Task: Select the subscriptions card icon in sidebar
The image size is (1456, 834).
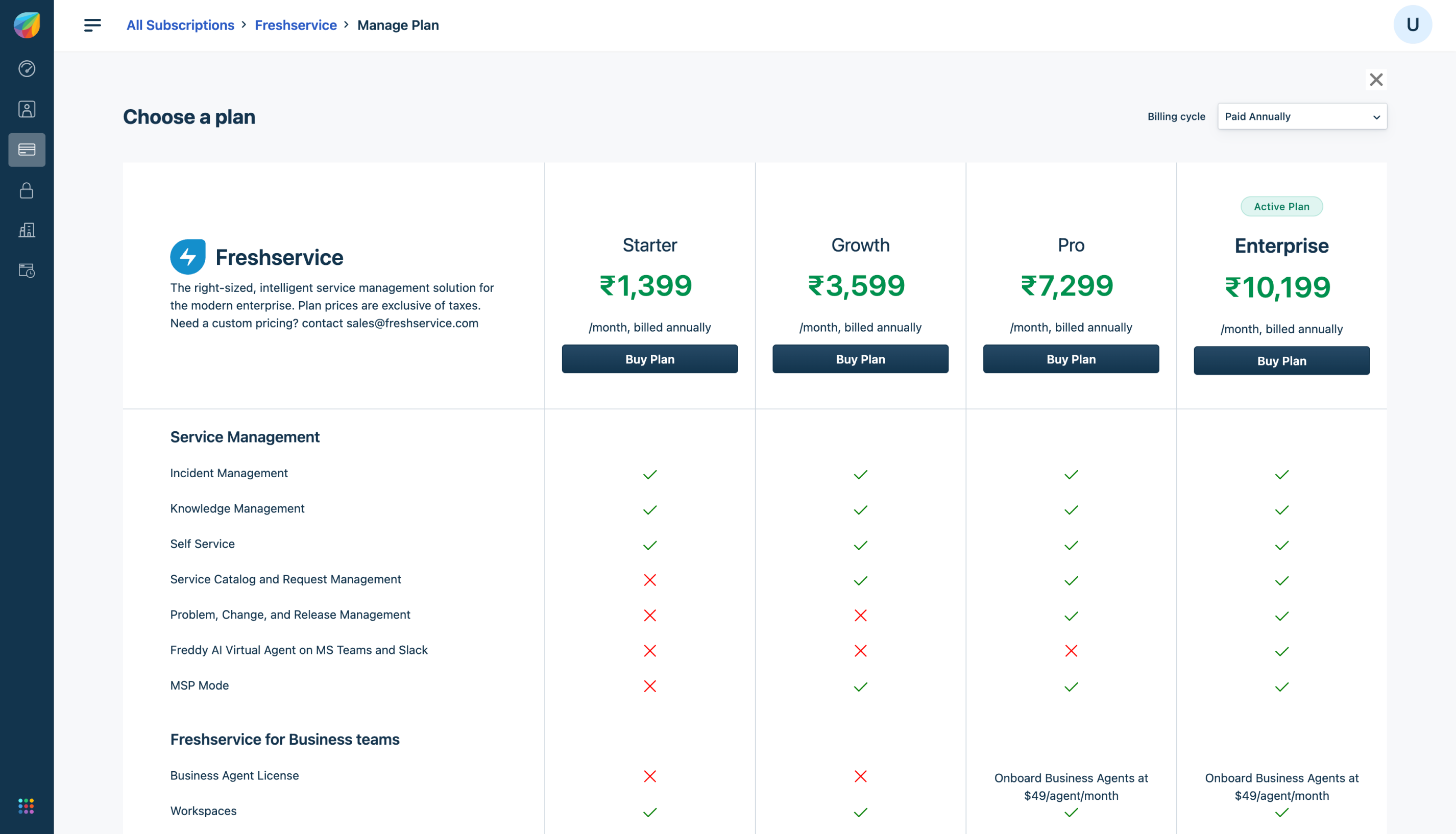Action: (x=27, y=150)
